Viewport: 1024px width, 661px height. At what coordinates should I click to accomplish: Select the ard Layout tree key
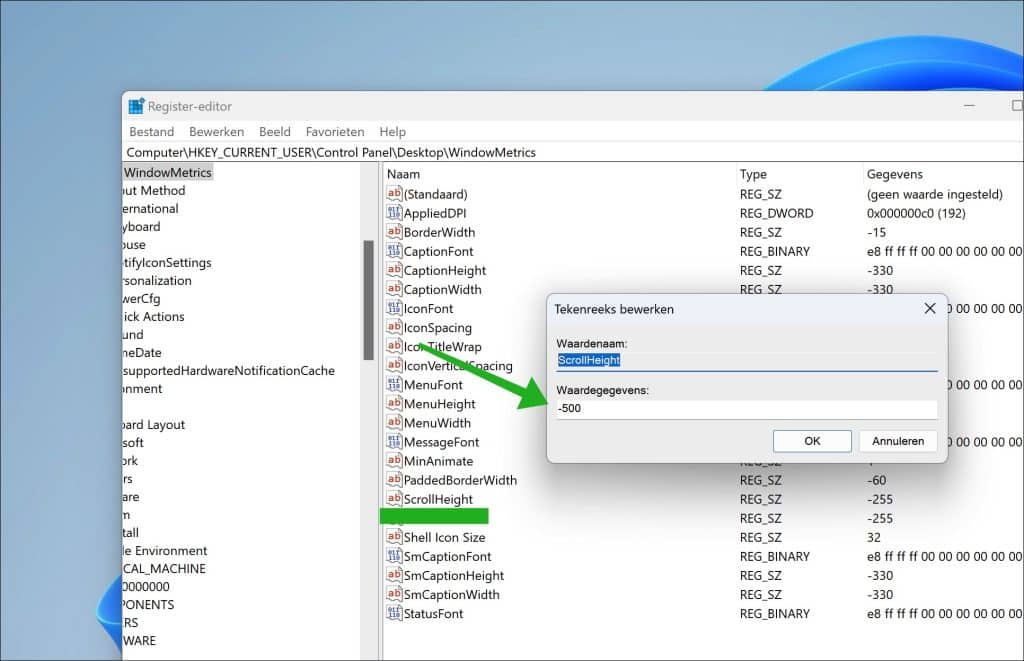pyautogui.click(x=153, y=425)
